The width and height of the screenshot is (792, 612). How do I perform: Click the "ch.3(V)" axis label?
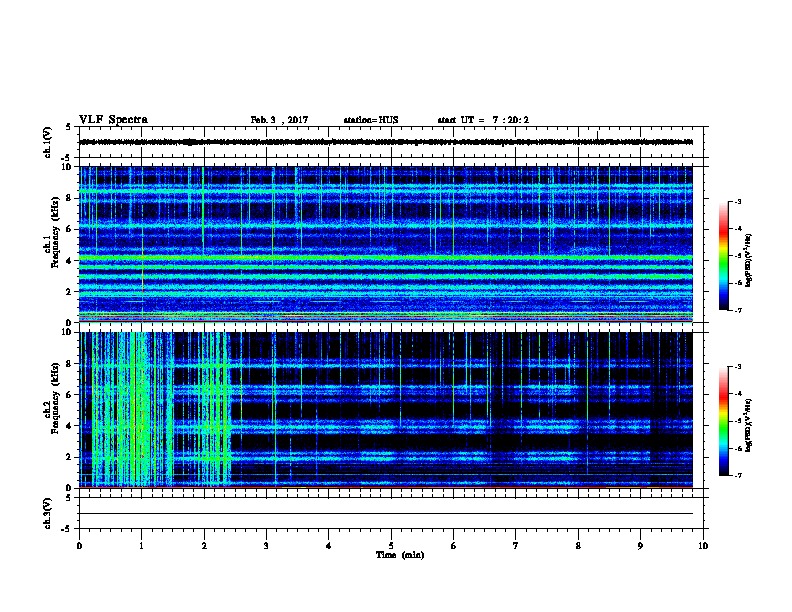click(x=48, y=513)
